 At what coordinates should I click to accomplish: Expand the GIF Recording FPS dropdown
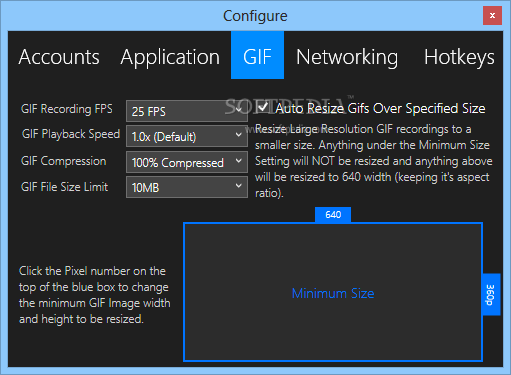point(187,111)
